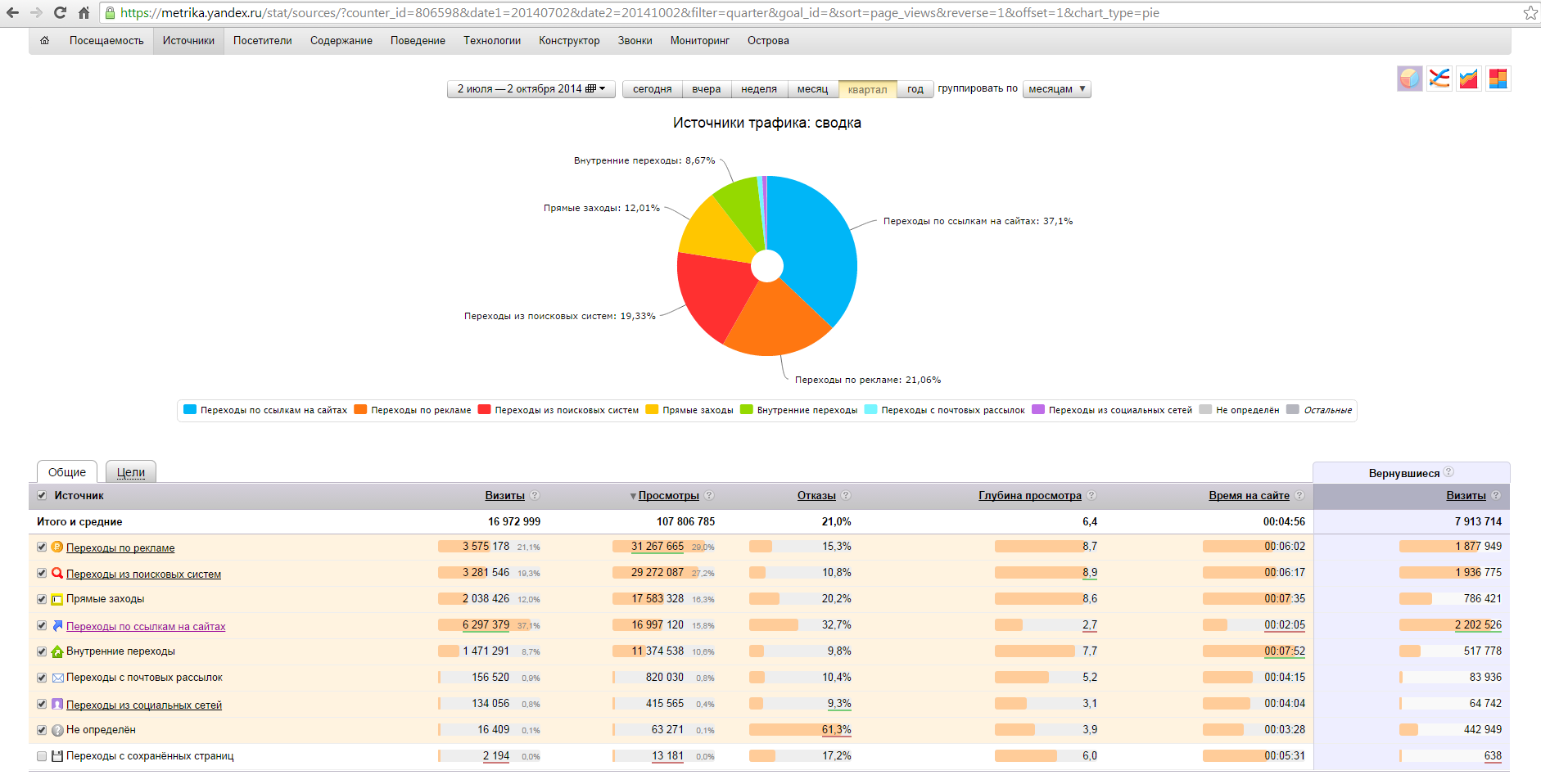Open the группировать по месяцам dropdown
The width and height of the screenshot is (1541, 784).
(1056, 88)
